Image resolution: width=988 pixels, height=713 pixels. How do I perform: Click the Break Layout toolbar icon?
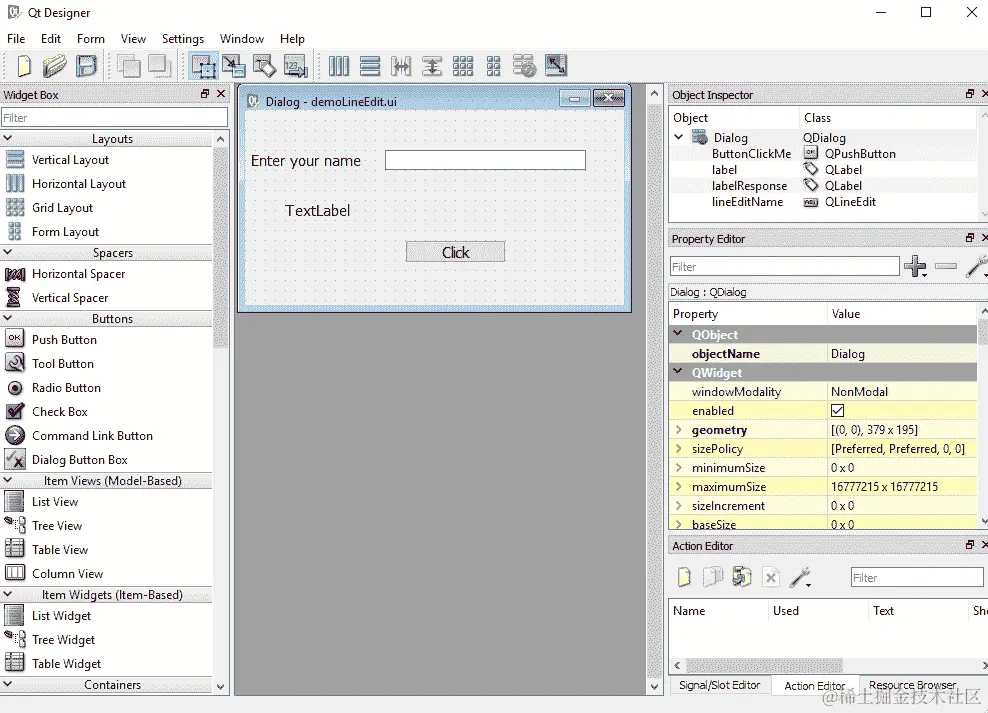[524, 66]
